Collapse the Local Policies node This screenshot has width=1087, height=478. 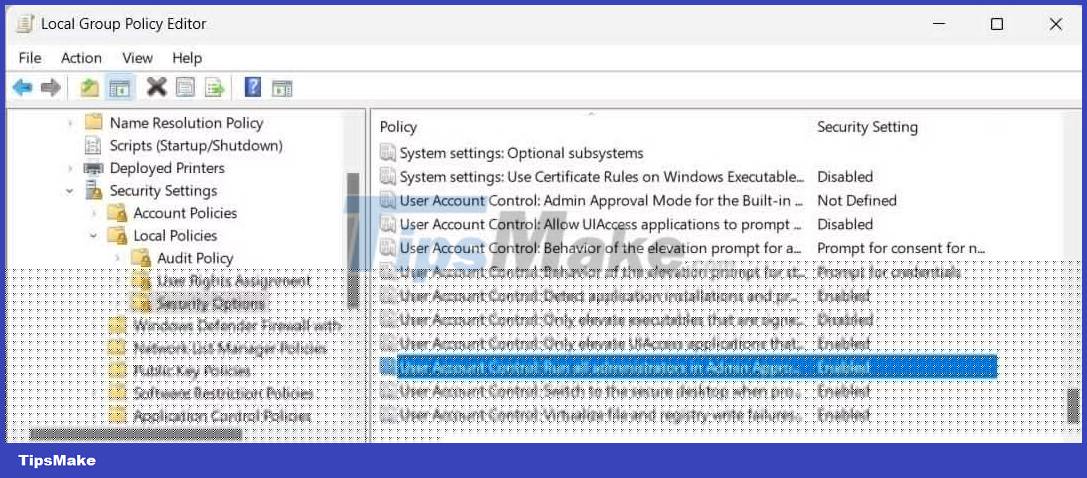click(x=94, y=236)
